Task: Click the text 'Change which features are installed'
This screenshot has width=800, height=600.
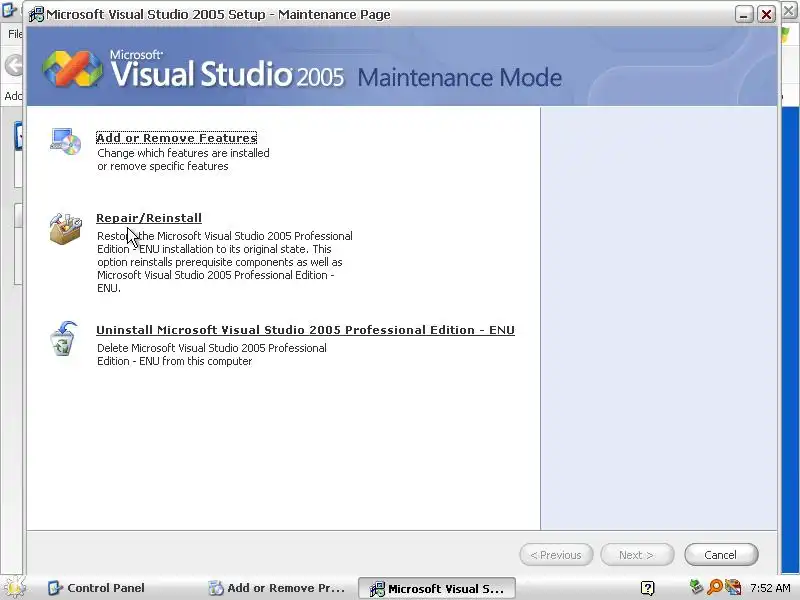Action: click(183, 153)
